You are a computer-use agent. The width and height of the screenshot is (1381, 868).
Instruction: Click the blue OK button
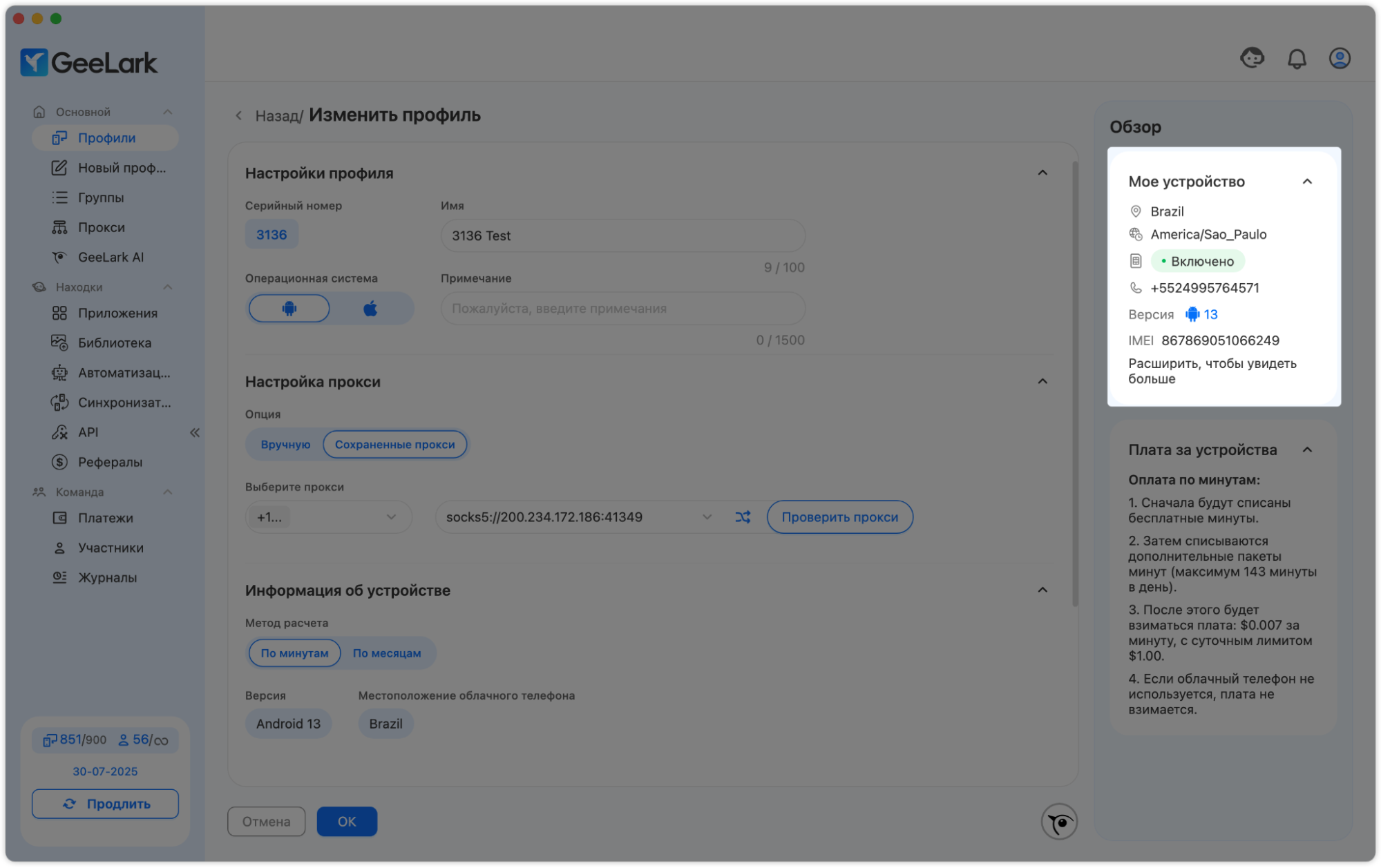click(x=346, y=821)
